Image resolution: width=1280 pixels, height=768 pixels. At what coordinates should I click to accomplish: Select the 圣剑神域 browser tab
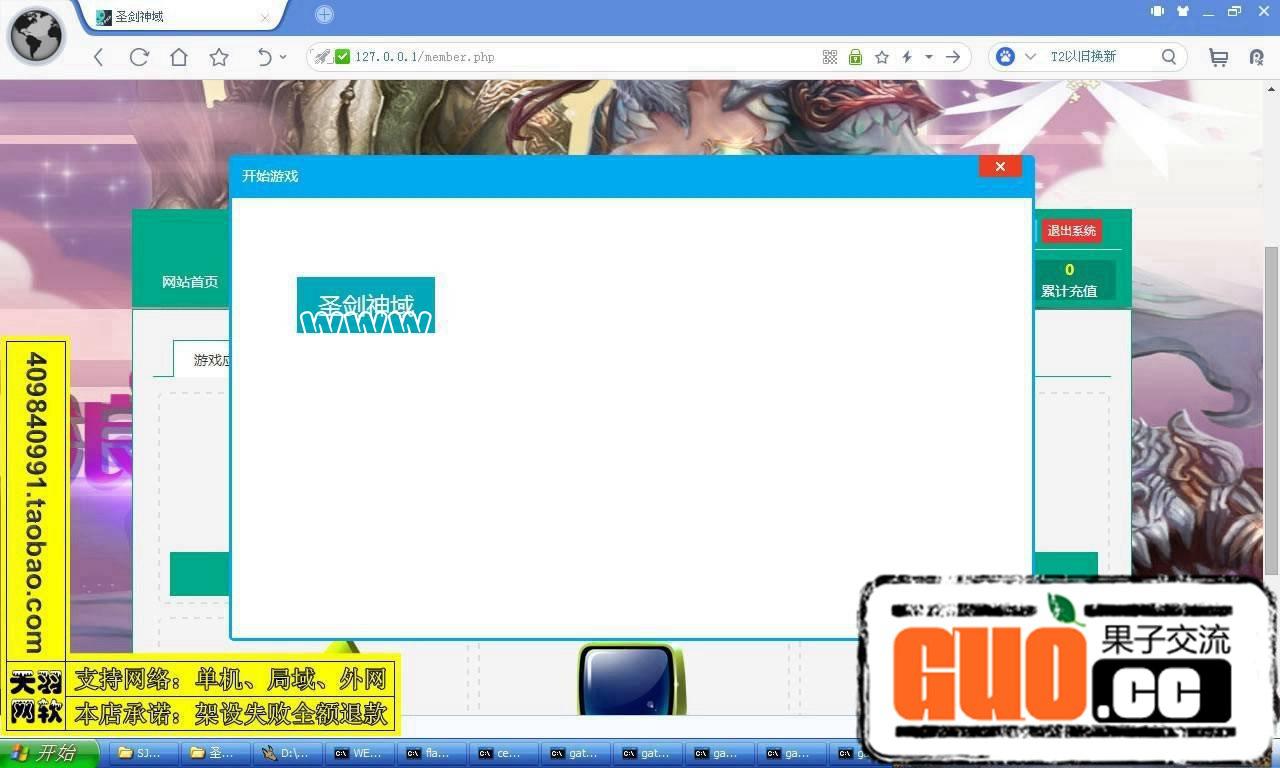click(182, 17)
